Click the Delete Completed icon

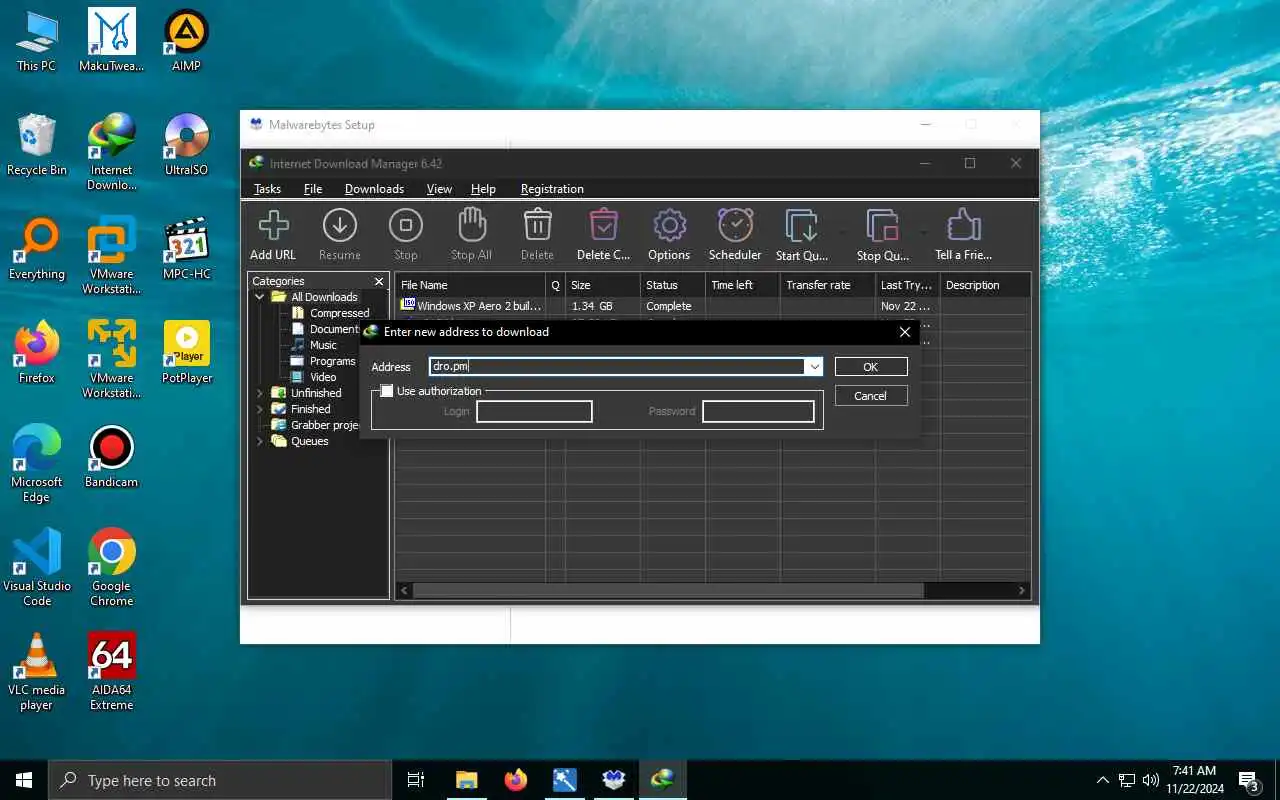[x=603, y=226]
